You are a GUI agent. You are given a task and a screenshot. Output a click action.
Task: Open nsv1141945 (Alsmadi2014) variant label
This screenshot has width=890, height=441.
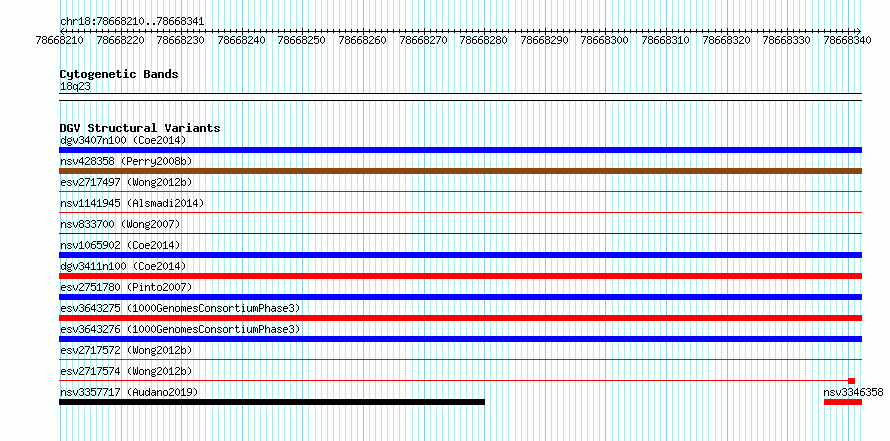click(x=132, y=203)
